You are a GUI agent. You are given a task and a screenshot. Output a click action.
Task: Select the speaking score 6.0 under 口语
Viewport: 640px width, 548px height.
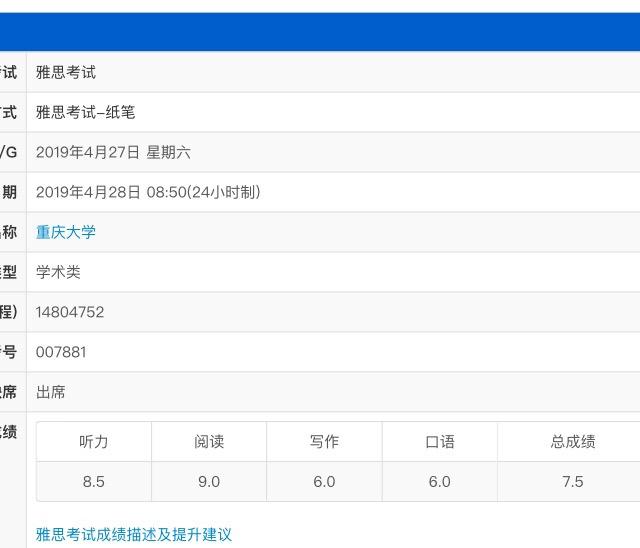coord(440,481)
